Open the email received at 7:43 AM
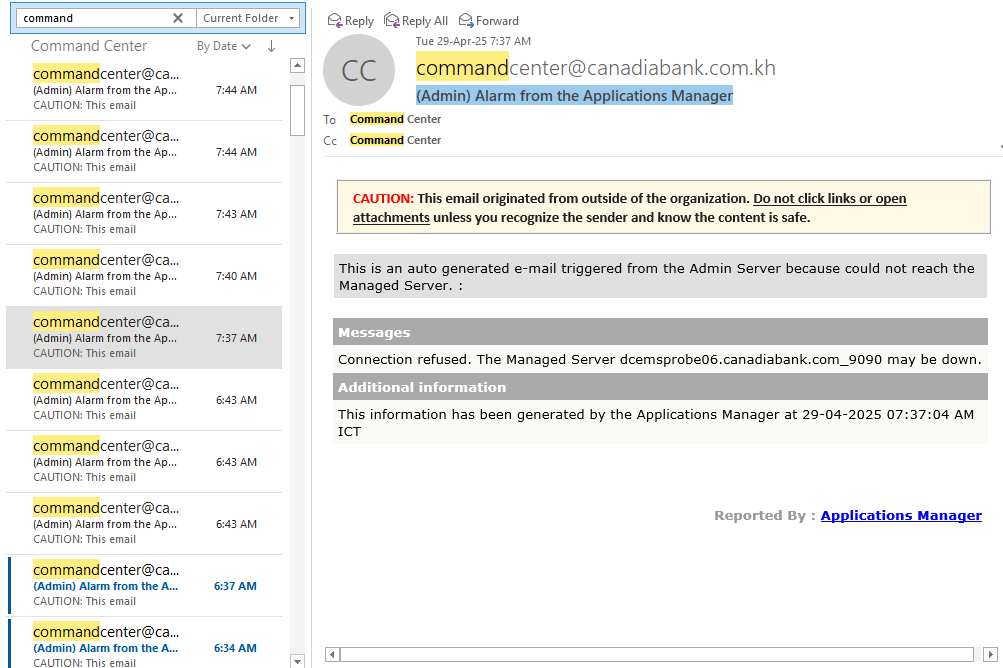 (145, 214)
